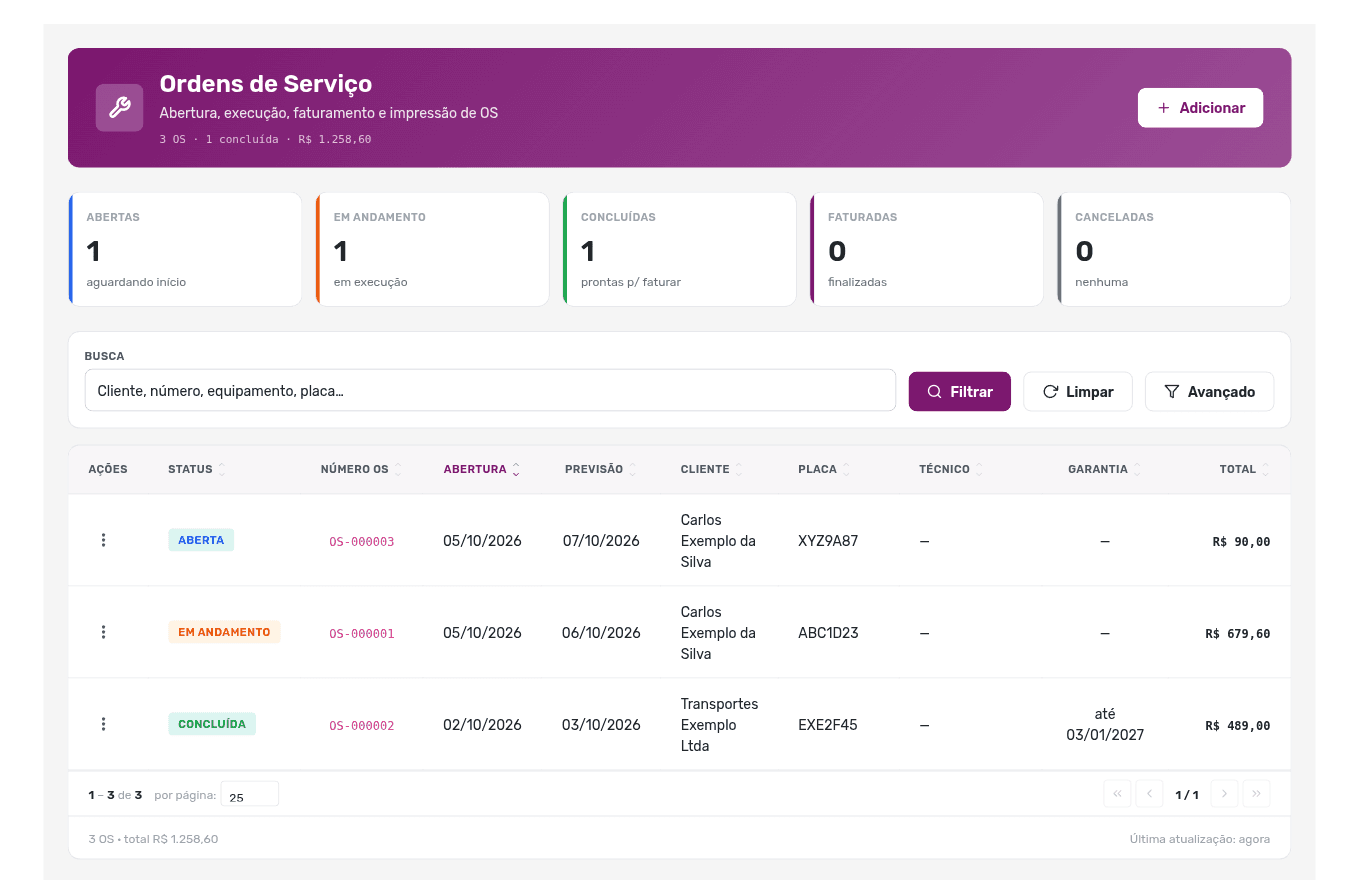Clear filters with Limpar button
This screenshot has height=880, width=1360.
1077,392
